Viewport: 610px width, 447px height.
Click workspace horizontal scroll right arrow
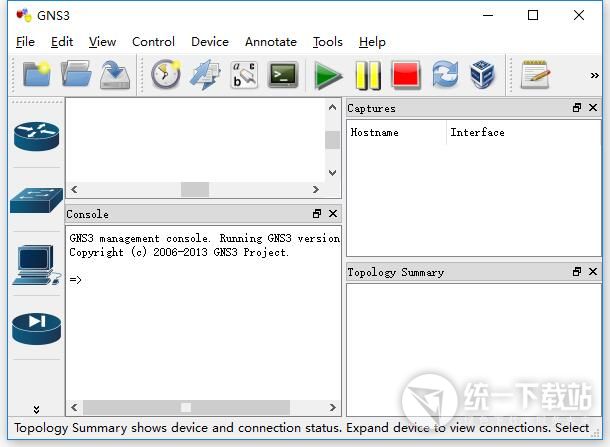coord(316,189)
